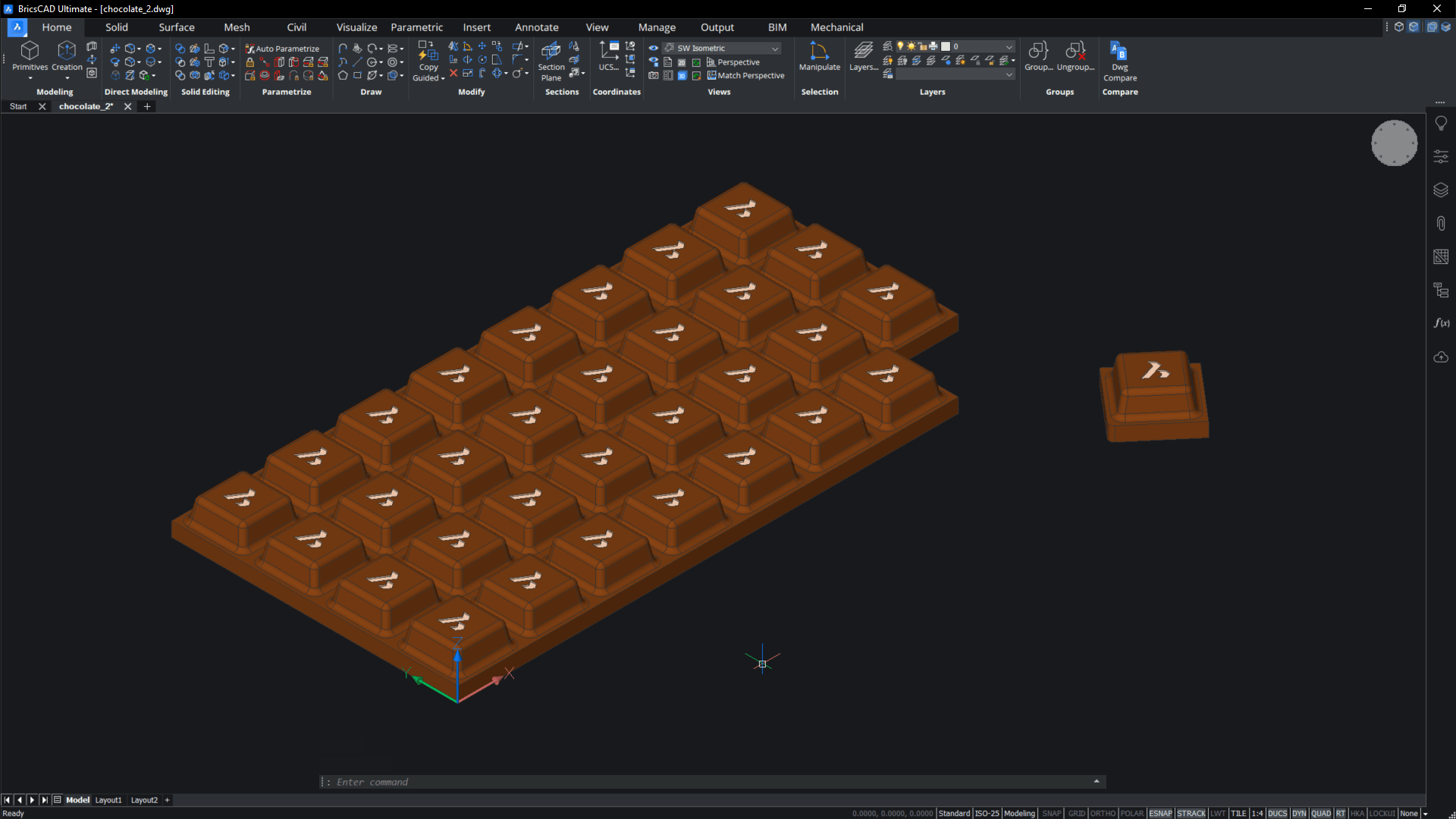Toggle GRID mode on
The image size is (1456, 819).
point(1076,813)
